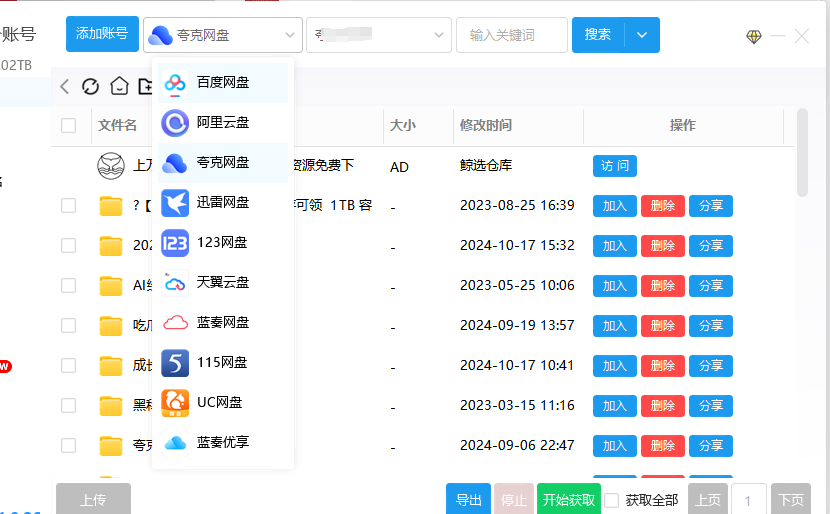Click the folder icon dated 2024-09-19 13:57
The width and height of the screenshot is (830, 514).
111,326
